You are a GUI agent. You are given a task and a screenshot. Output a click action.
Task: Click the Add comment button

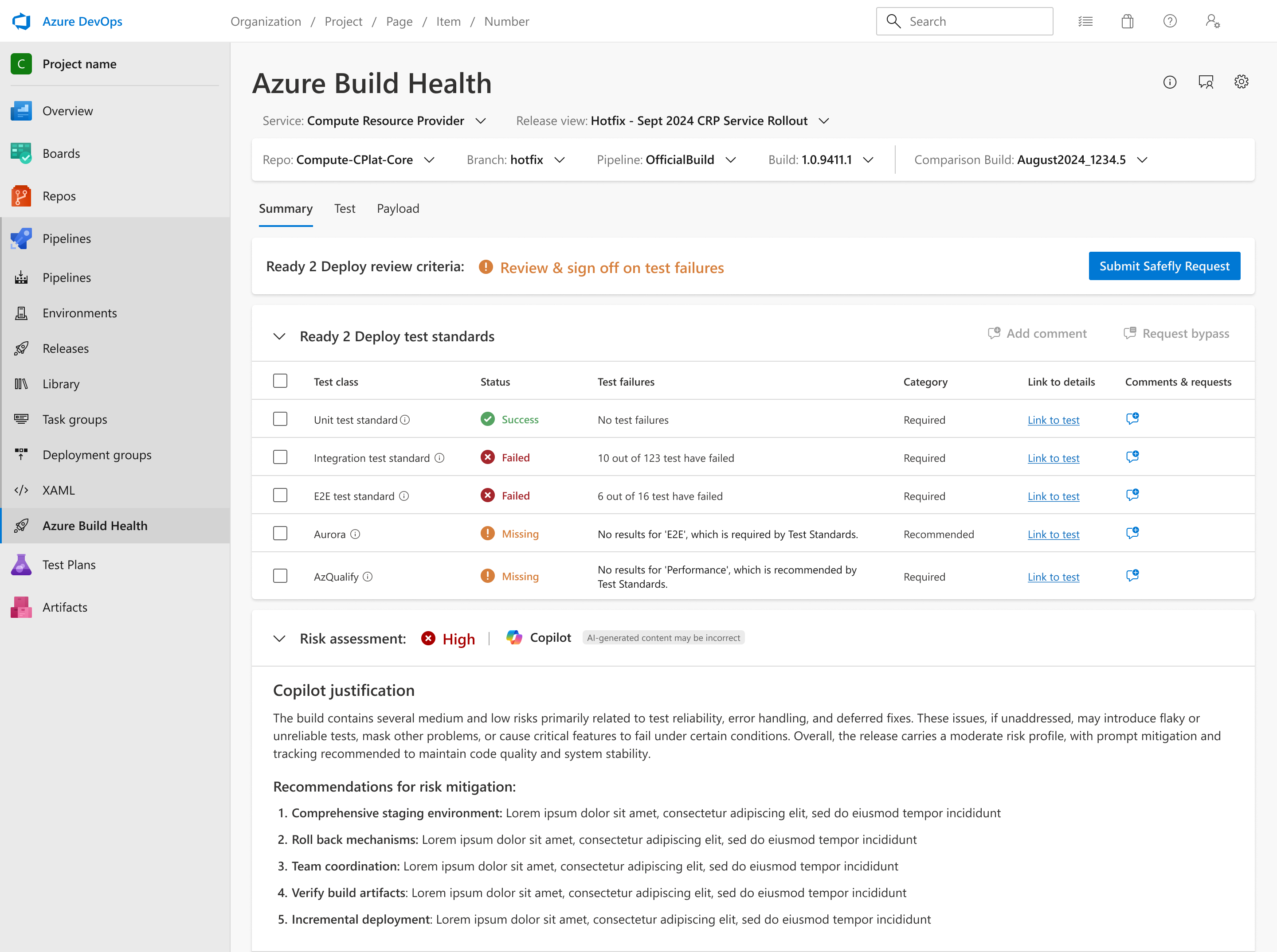(x=1037, y=333)
